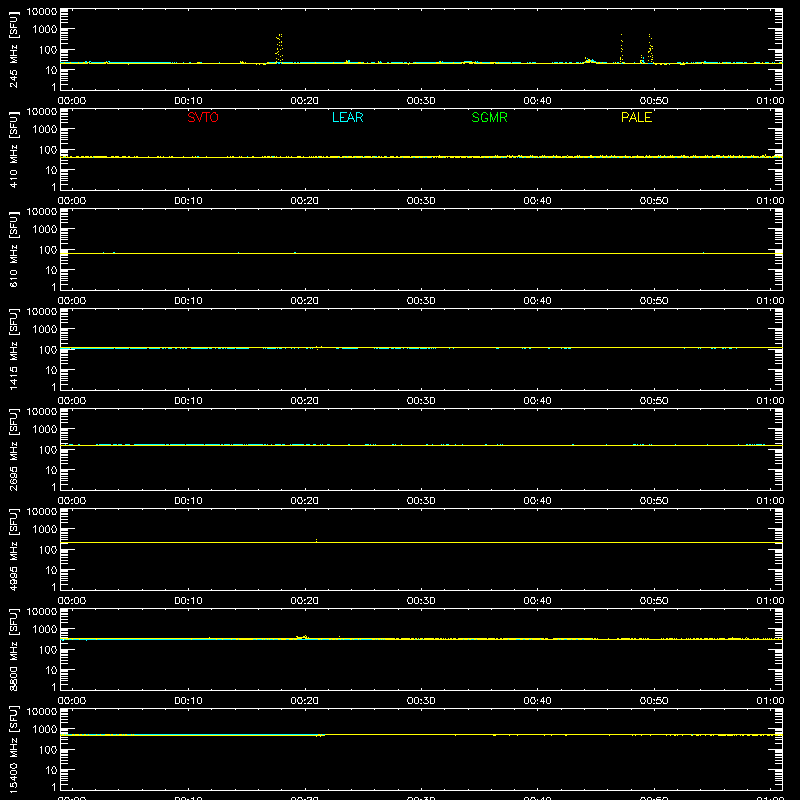Click the 00:00 tick label under the 245 MHz plot
Image resolution: width=800 pixels, height=800 pixels.
pos(72,101)
